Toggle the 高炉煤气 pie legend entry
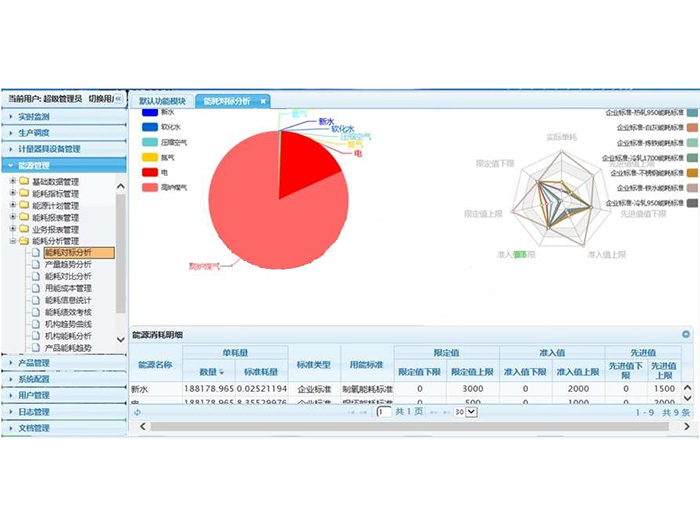 click(150, 187)
